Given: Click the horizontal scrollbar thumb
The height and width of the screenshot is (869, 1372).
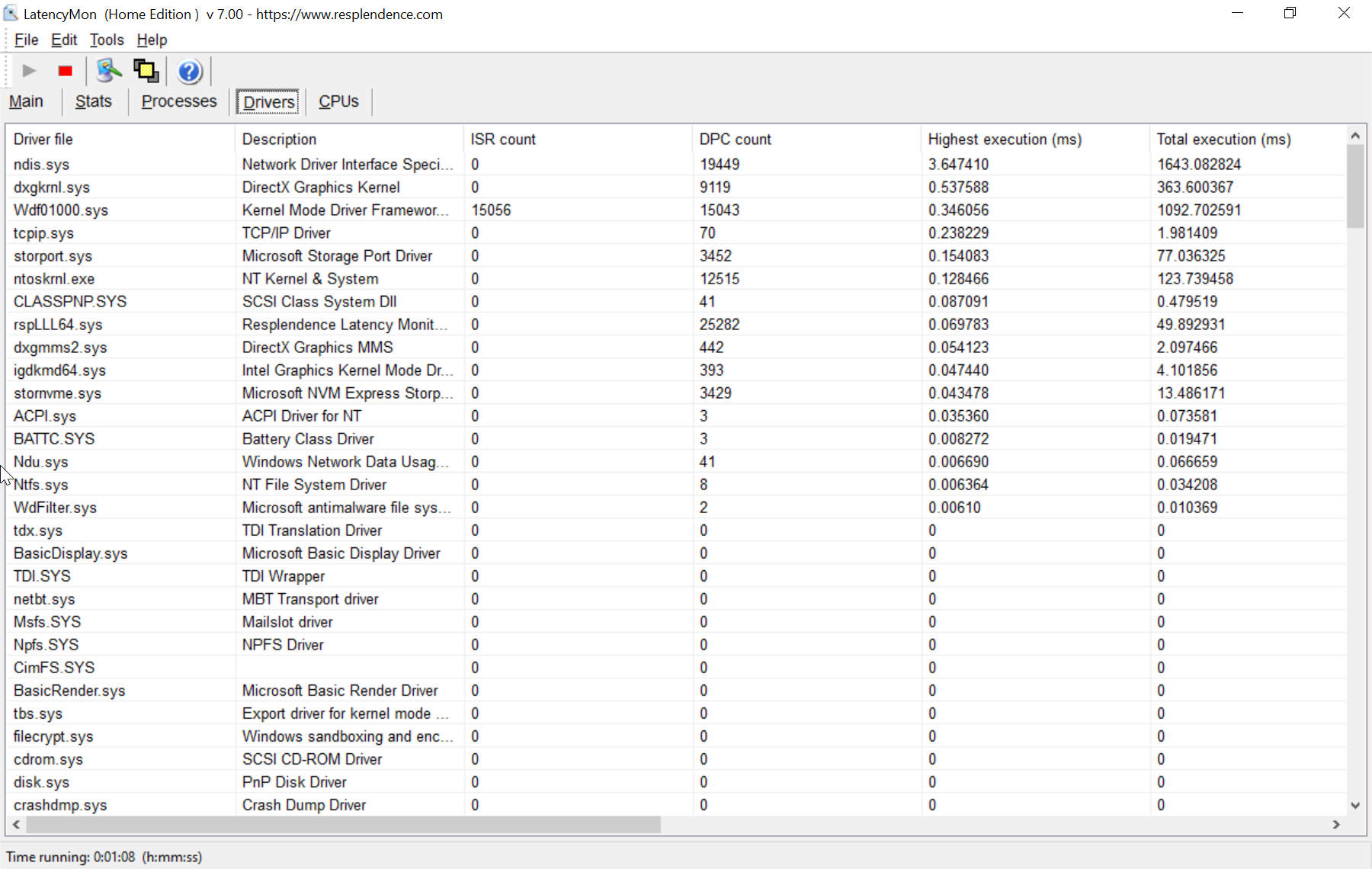Looking at the screenshot, I should [343, 825].
